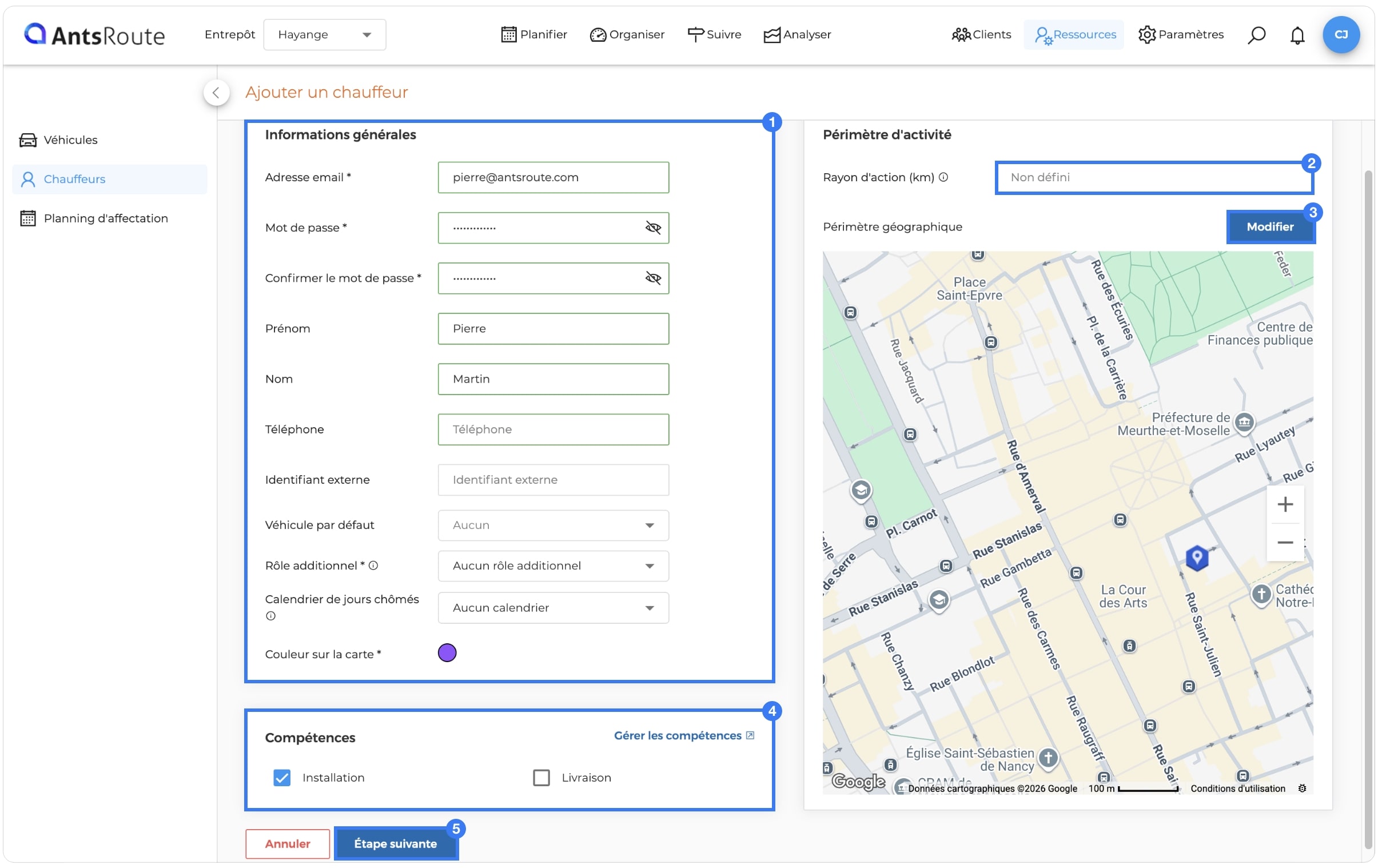Click the bus stop icon on Rue Jacquard
Viewport: 1378px width, 868px height.
(x=910, y=435)
